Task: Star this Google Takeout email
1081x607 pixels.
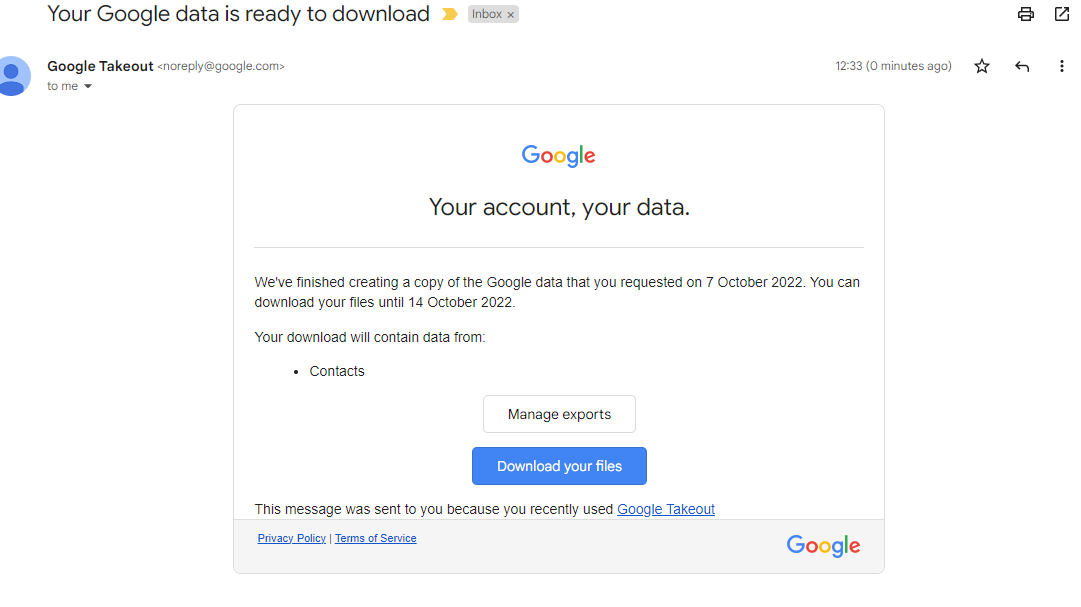Action: [x=981, y=66]
